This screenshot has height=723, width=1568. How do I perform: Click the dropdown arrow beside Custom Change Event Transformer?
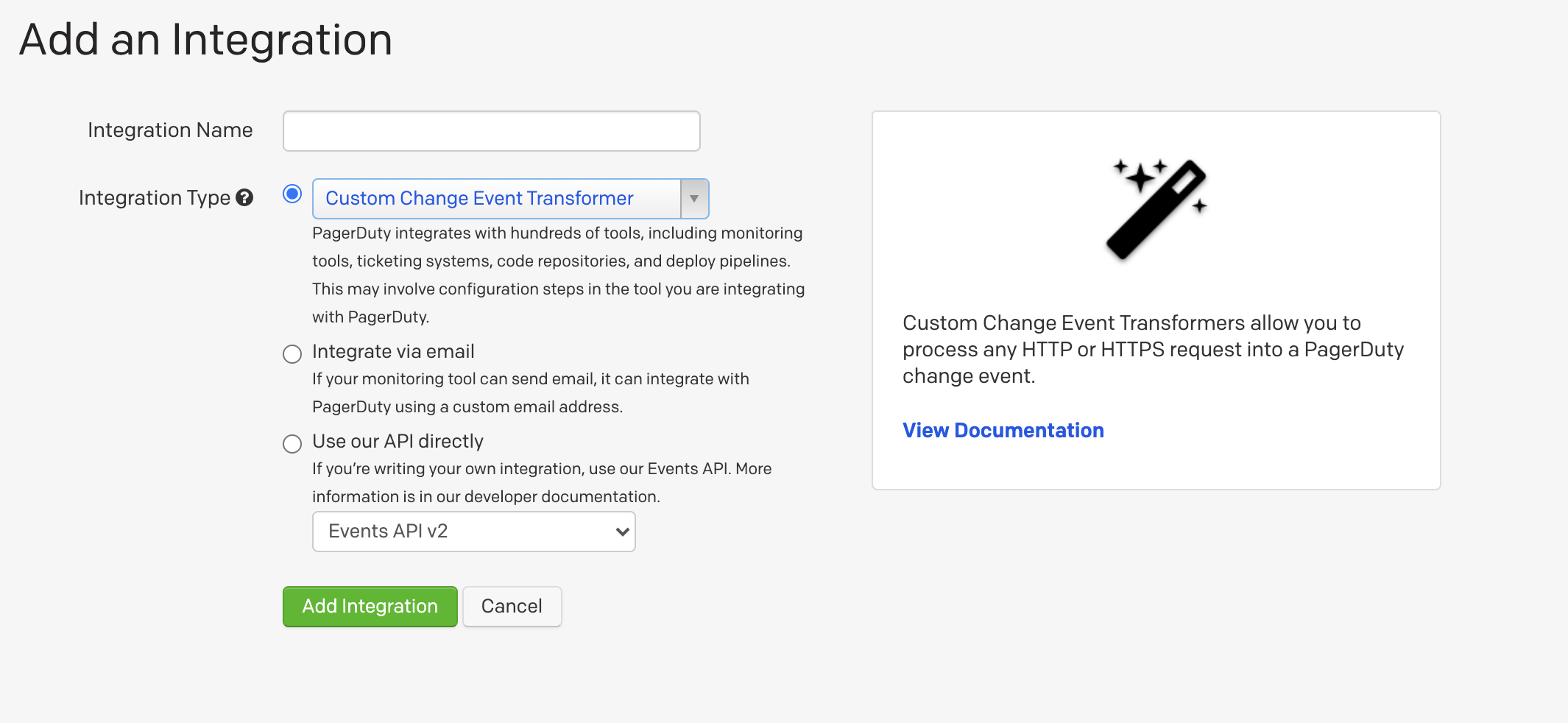click(694, 199)
